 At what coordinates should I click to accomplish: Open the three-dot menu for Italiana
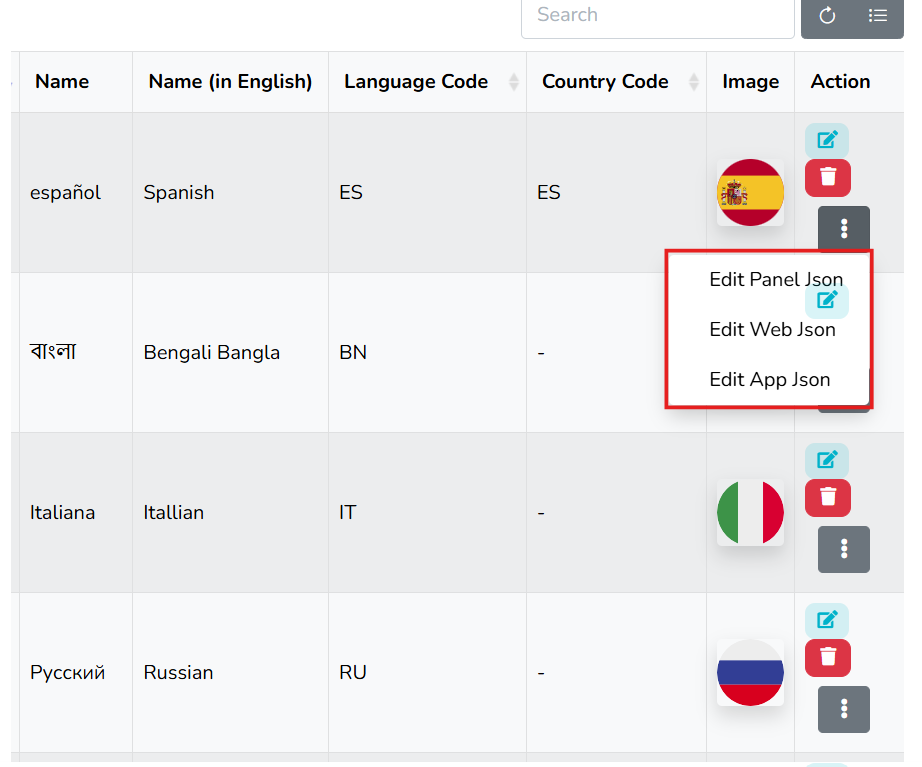click(x=843, y=549)
